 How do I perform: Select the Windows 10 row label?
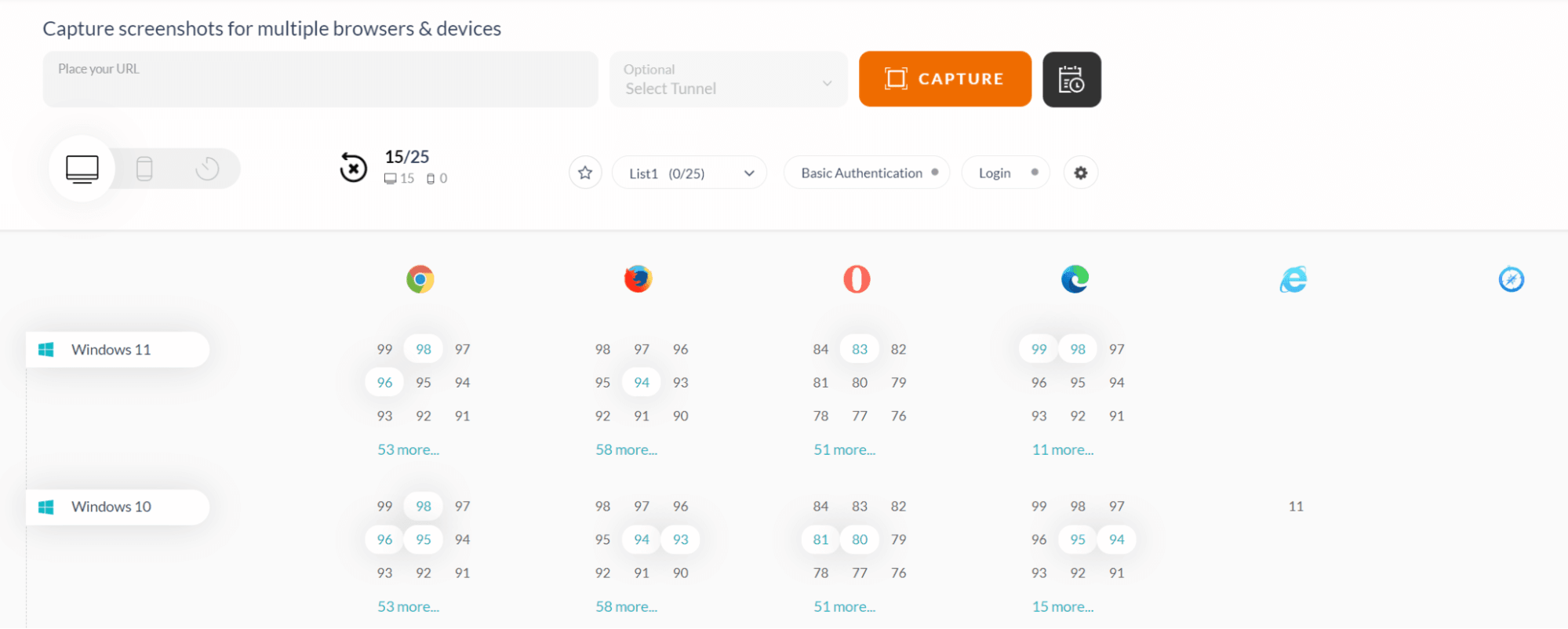pos(118,507)
